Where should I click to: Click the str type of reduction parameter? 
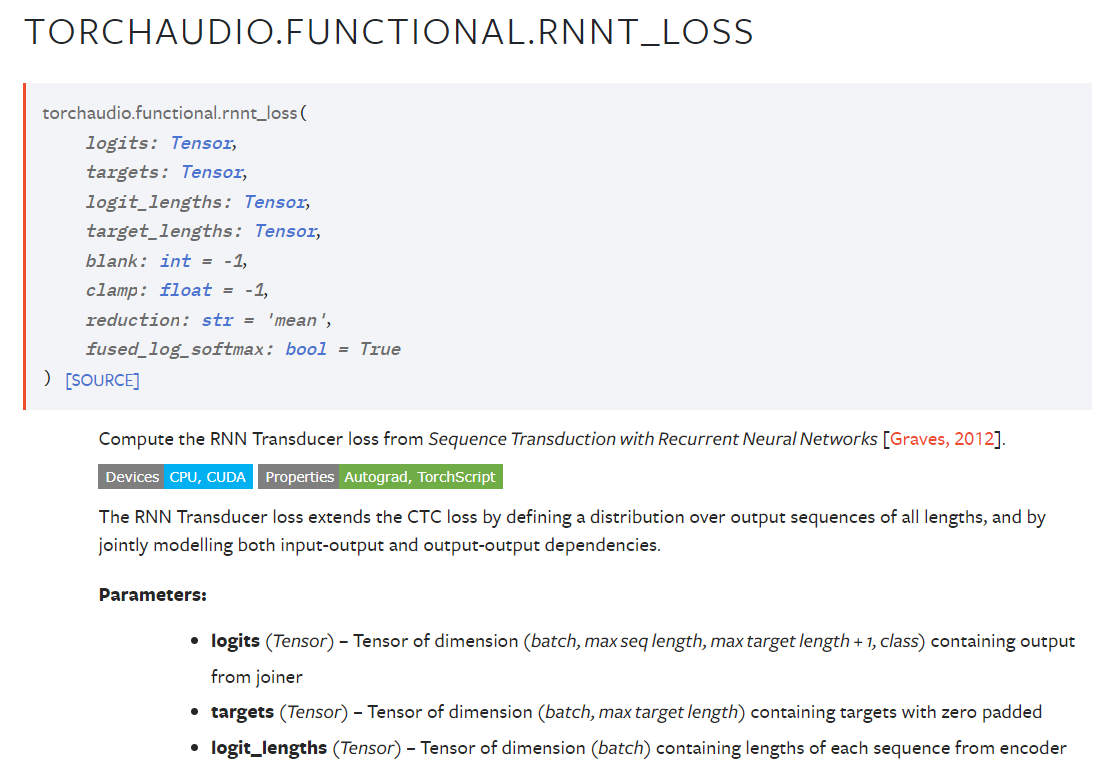[217, 320]
